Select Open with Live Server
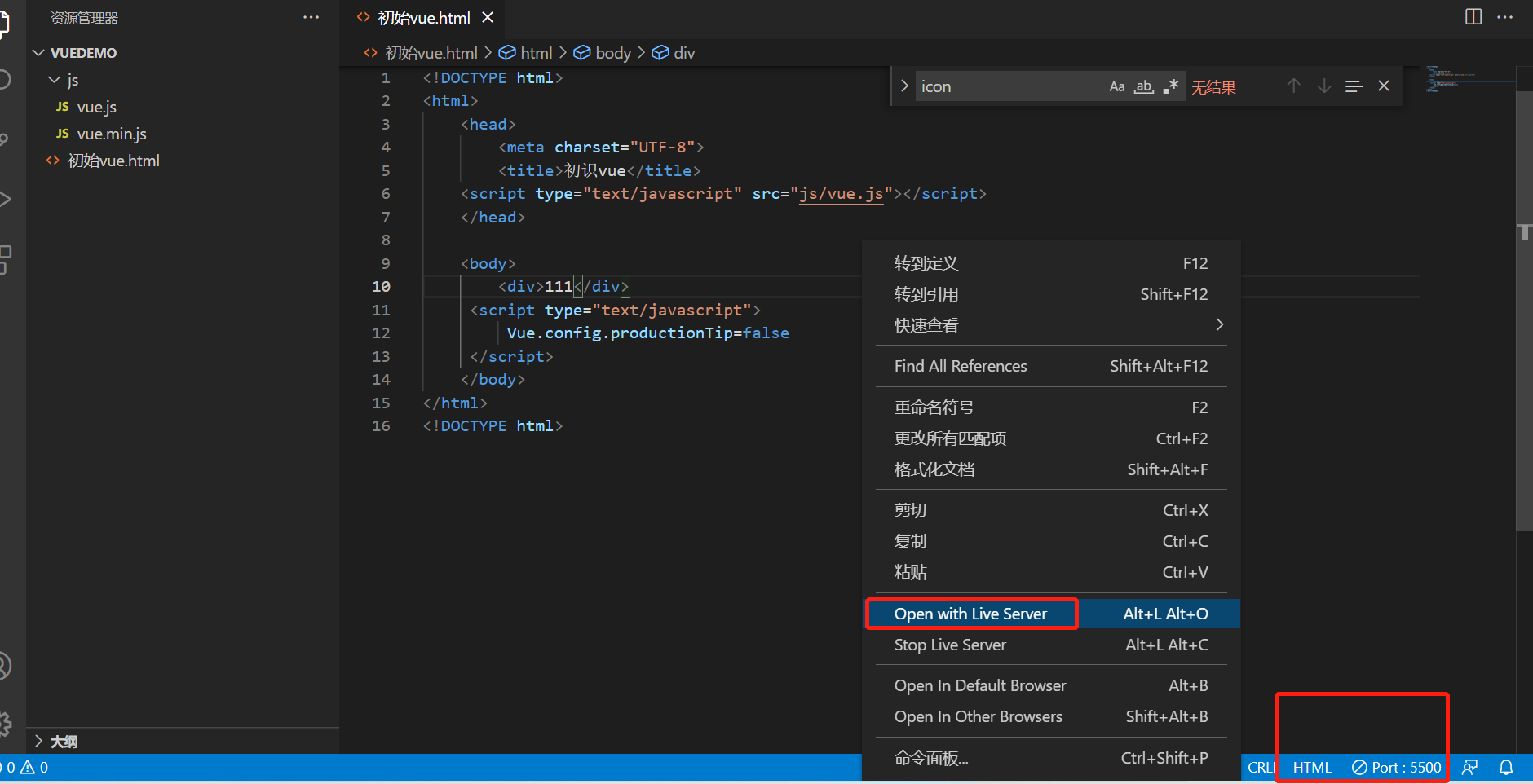This screenshot has height=784, width=1533. tap(1051, 614)
